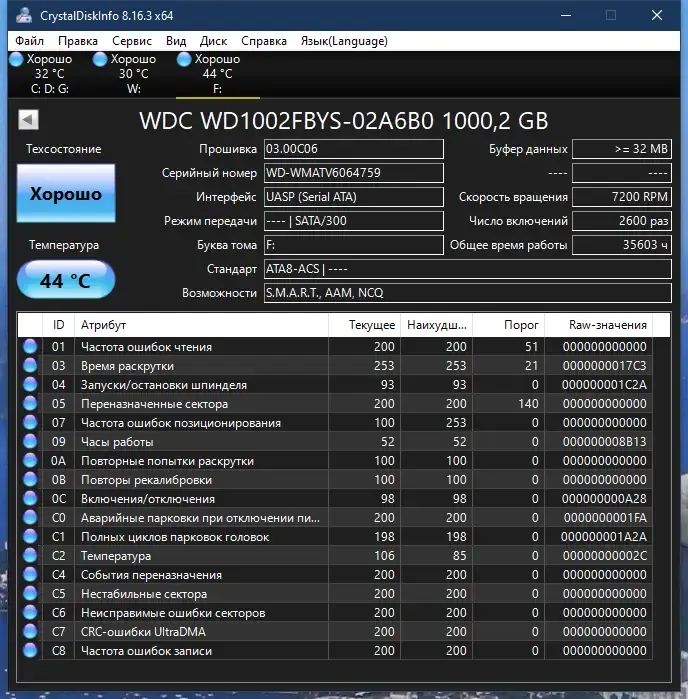Click status orb for События переназначения row
Screen dimensions: 688x699
[x=30, y=575]
